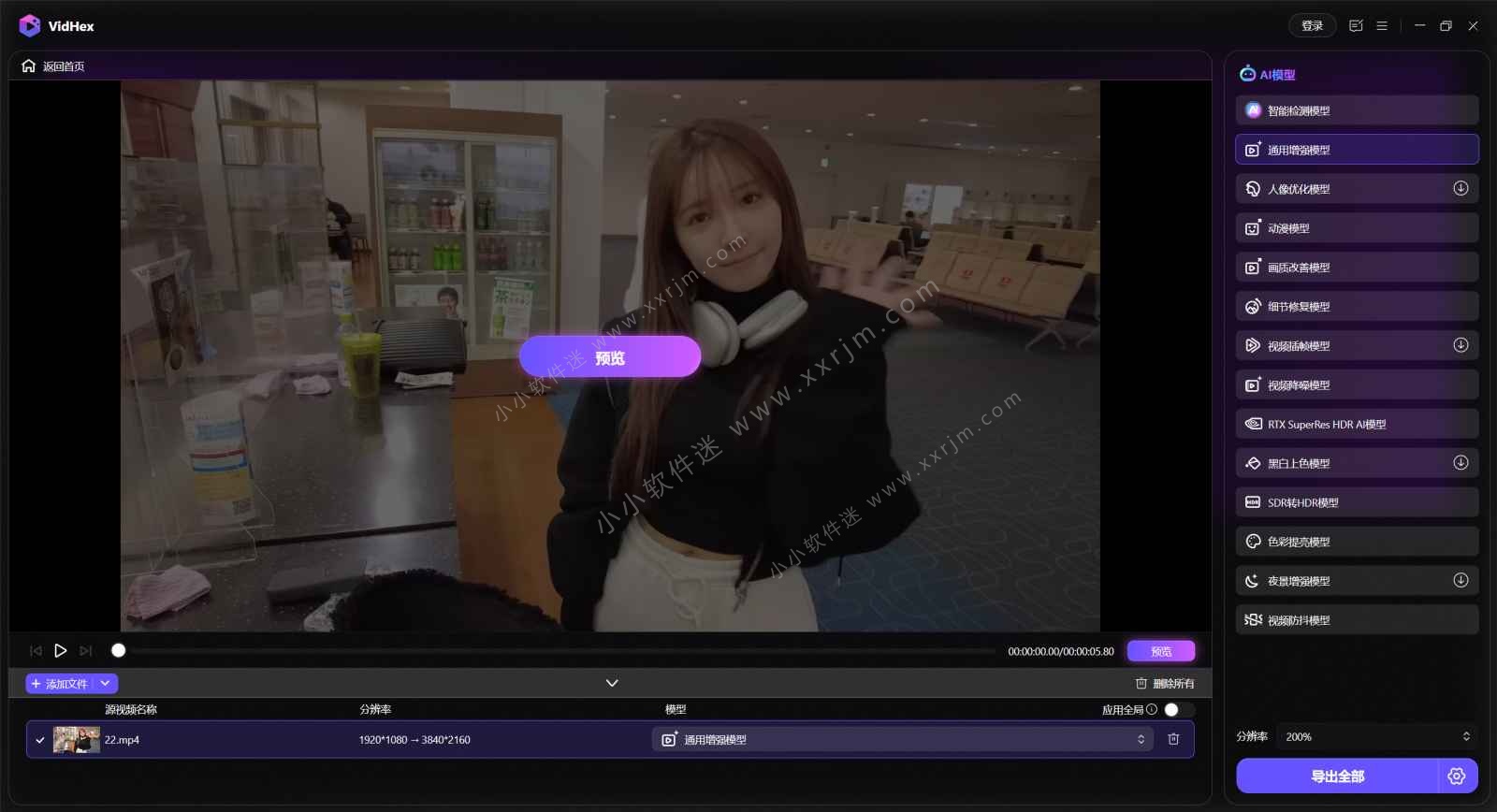The height and width of the screenshot is (812, 1497).
Task: Click the small 预览 button beside timecode
Action: 1161,651
